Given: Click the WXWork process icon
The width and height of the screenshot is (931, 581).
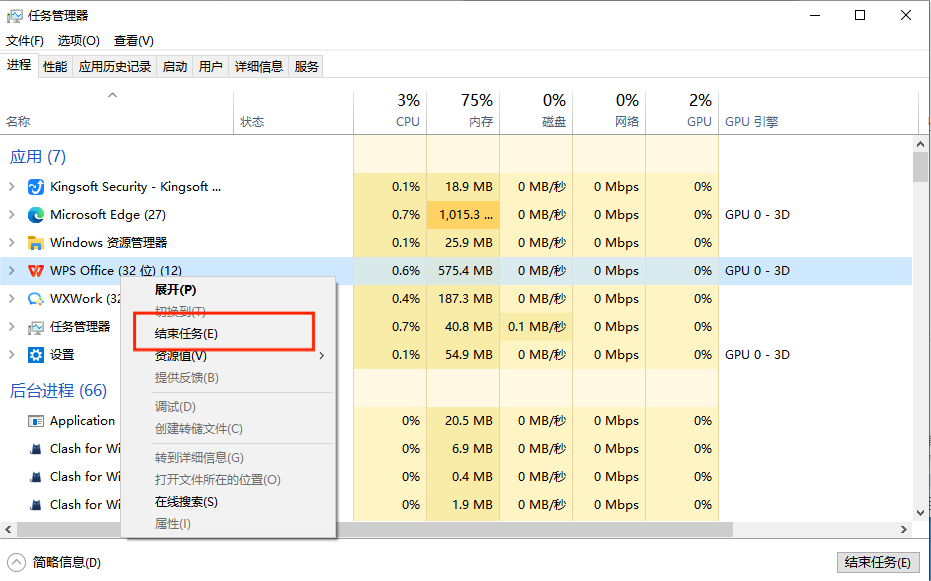Looking at the screenshot, I should click(x=36, y=299).
